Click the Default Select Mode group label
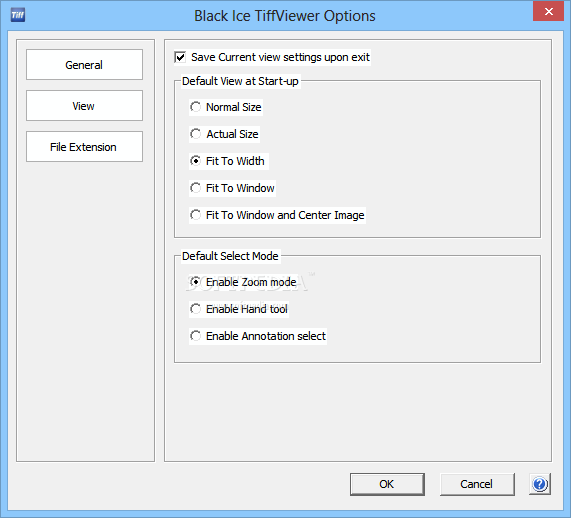The width and height of the screenshot is (571, 518). [x=230, y=256]
